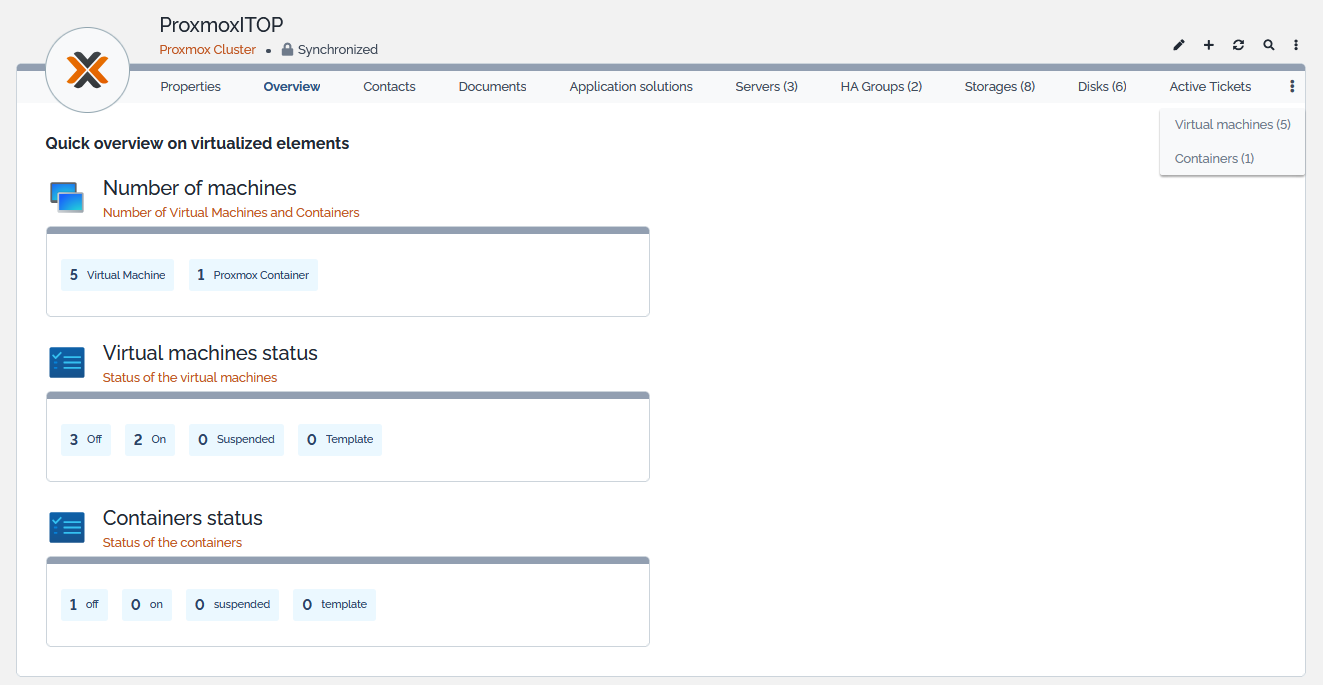Viewport: 1323px width, 685px height.
Task: Open the header kebab actions menu
Action: [x=1296, y=45]
